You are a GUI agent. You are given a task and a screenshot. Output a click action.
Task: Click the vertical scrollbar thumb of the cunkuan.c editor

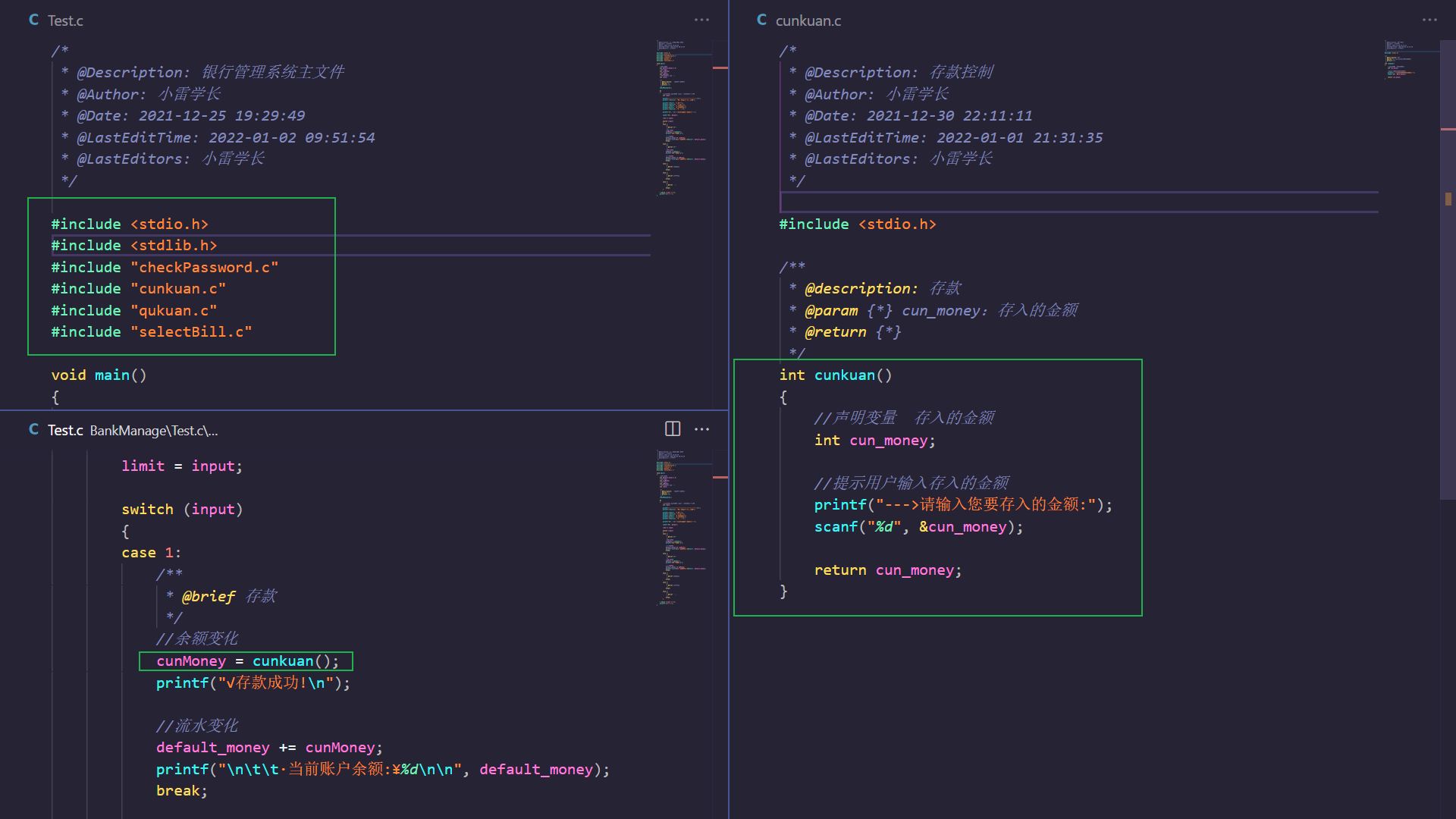1448,269
